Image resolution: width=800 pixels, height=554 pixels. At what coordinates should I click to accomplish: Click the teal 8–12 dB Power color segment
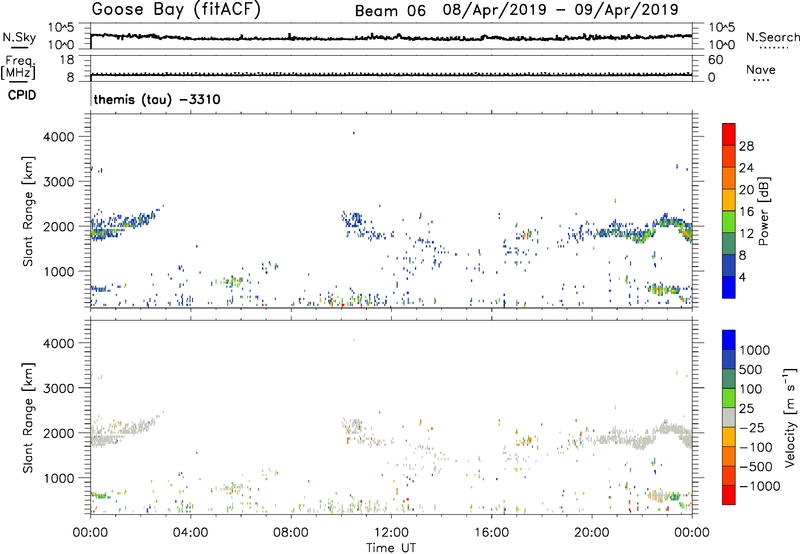click(729, 243)
